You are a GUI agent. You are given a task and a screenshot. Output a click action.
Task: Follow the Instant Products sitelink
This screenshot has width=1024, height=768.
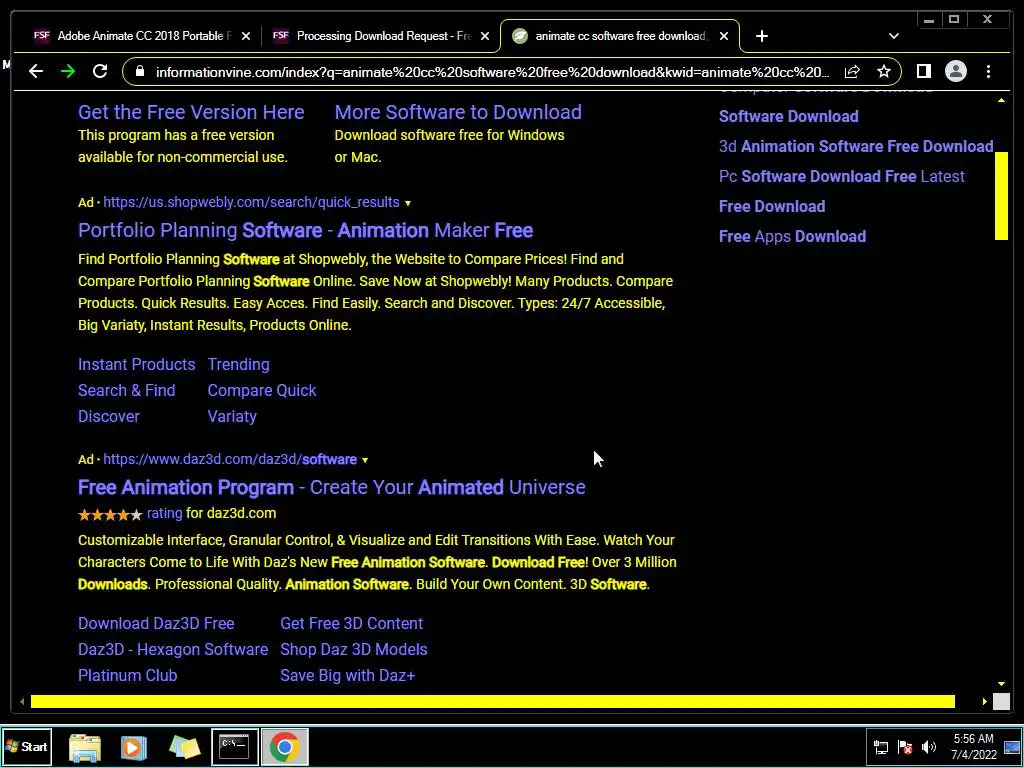tap(136, 364)
